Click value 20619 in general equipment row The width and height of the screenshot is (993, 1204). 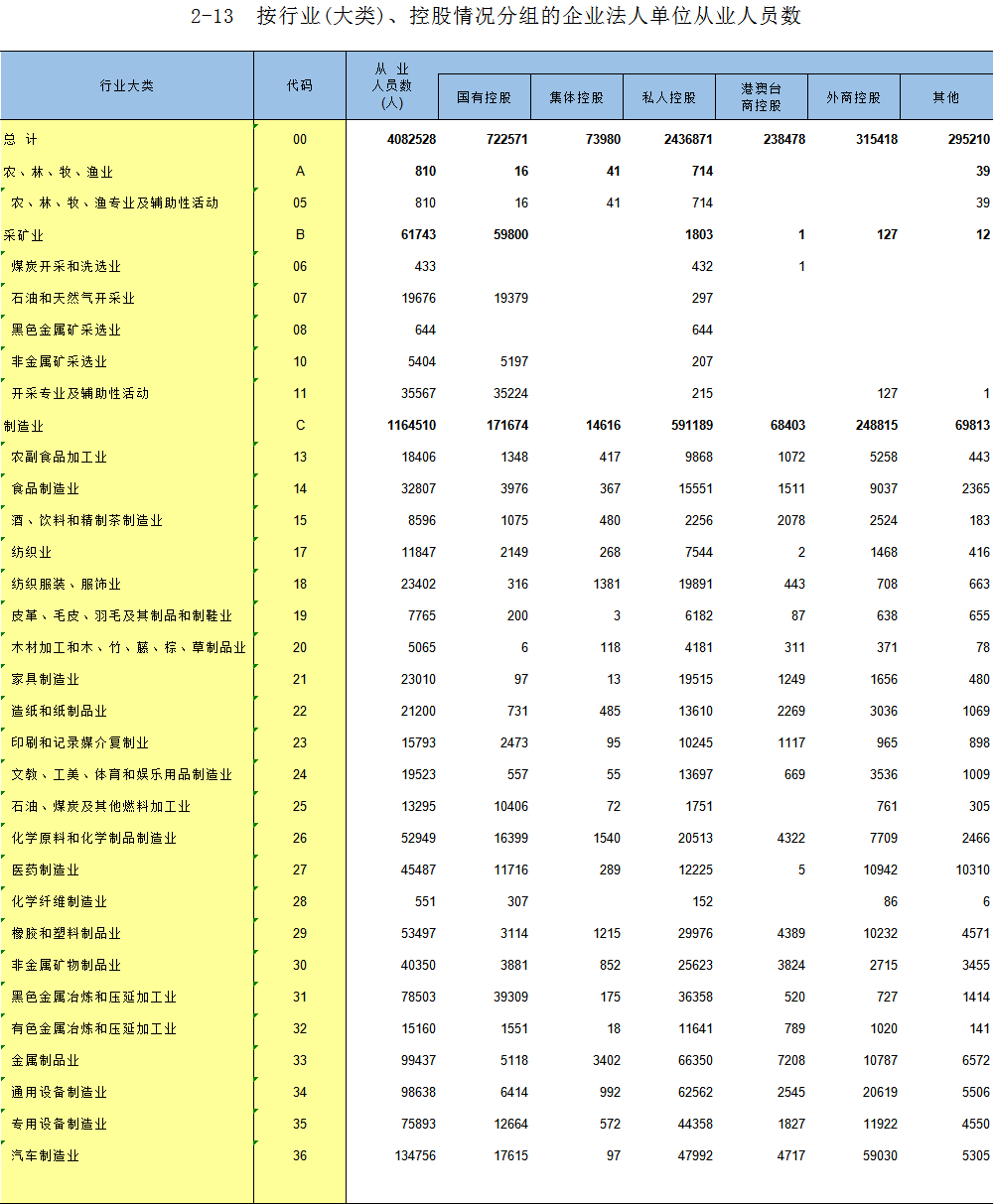coord(880,1093)
